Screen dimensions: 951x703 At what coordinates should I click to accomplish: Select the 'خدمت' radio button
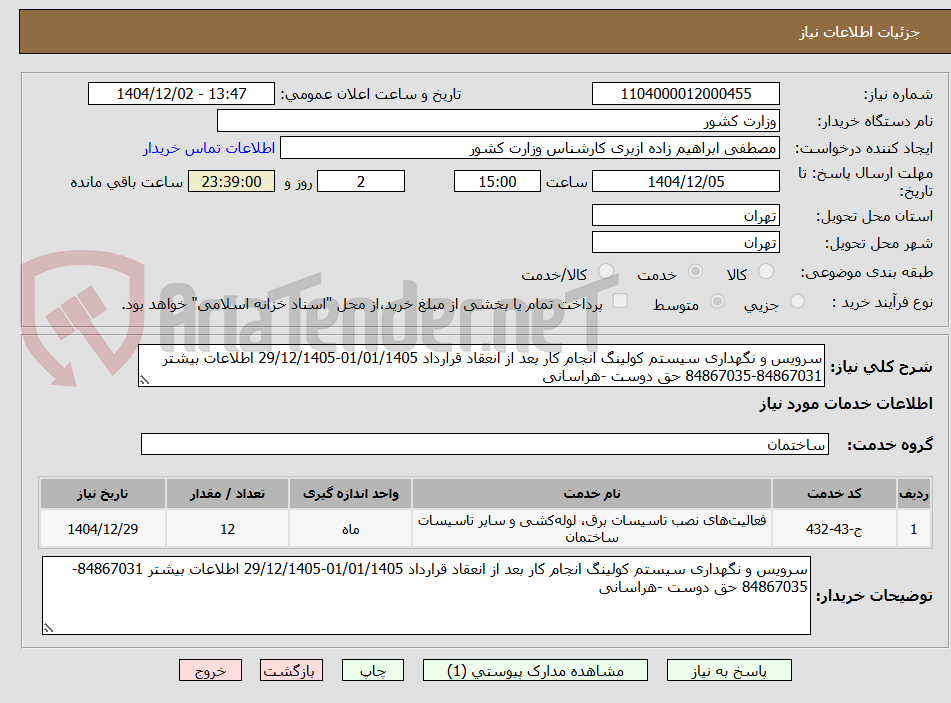coord(695,271)
